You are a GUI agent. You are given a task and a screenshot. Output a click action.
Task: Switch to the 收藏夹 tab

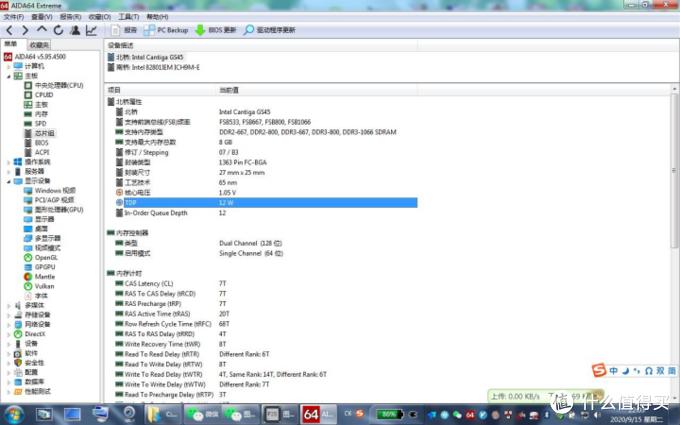39,45
